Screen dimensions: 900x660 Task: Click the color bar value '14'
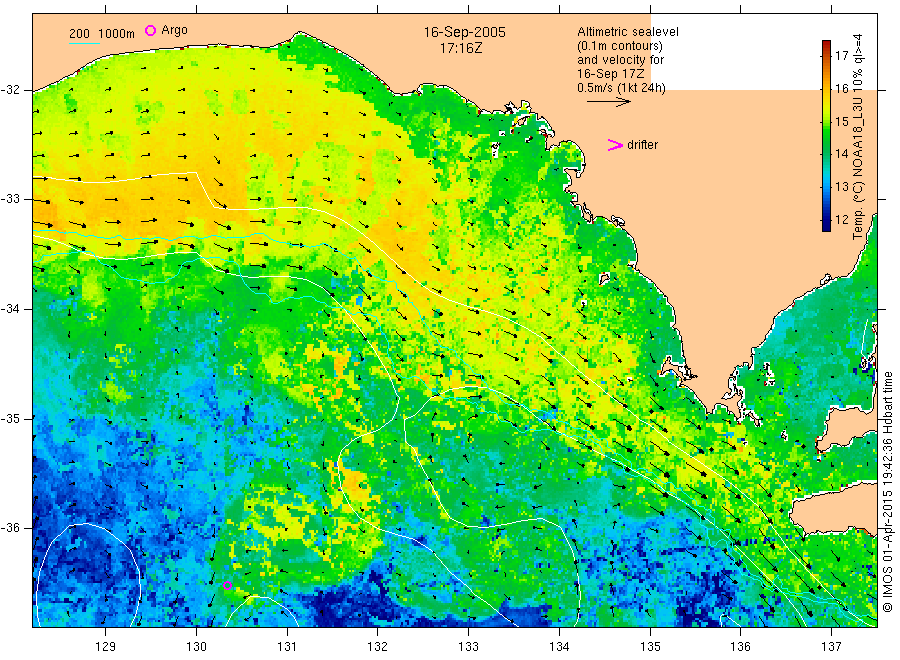point(841,154)
